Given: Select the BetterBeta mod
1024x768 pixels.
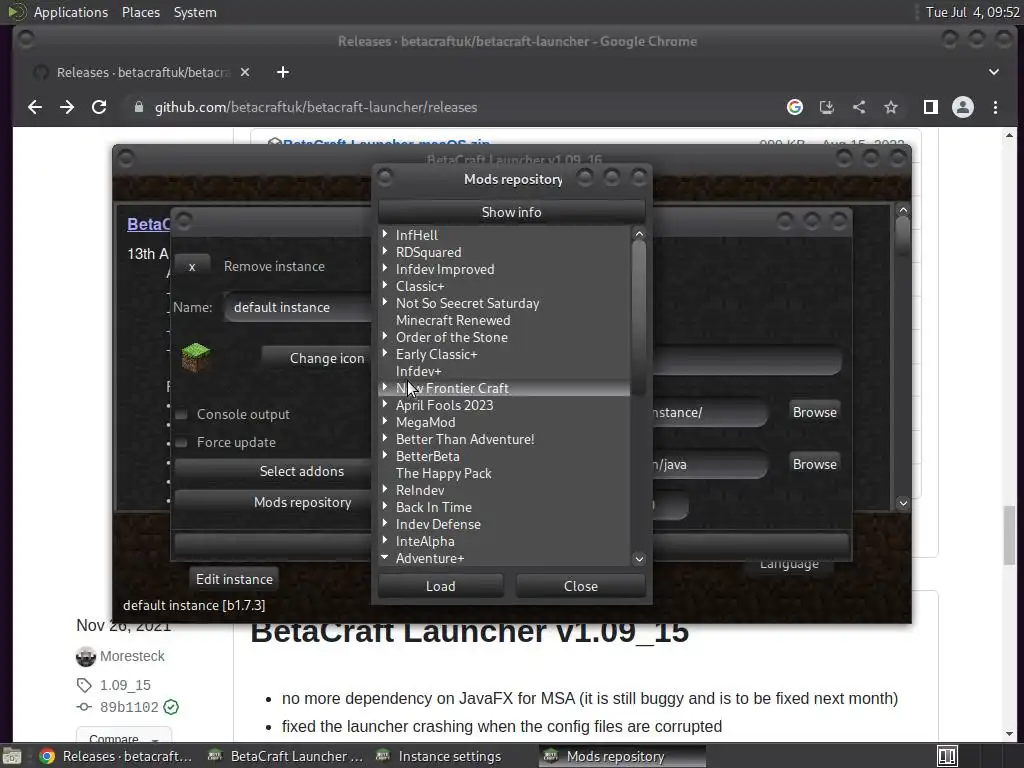Looking at the screenshot, I should coord(428,456).
